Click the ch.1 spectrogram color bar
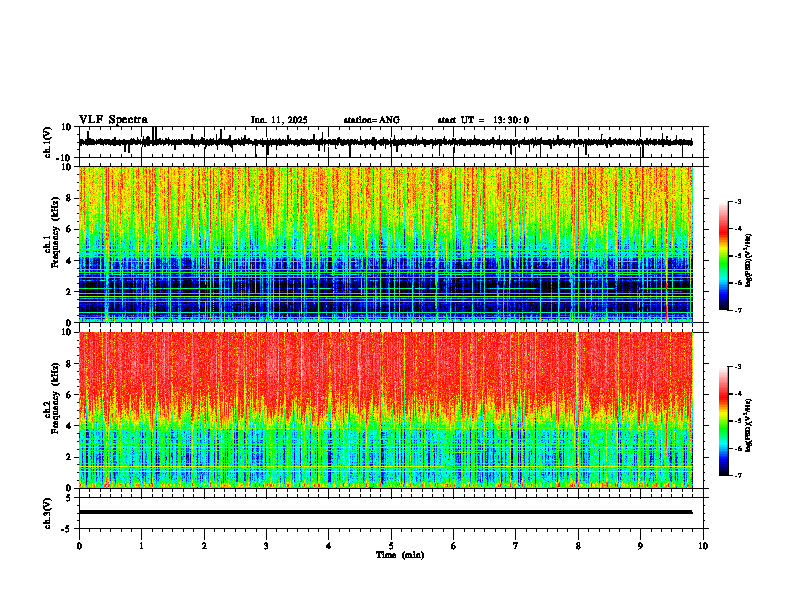Image resolution: width=792 pixels, height=612 pixels. (x=724, y=256)
